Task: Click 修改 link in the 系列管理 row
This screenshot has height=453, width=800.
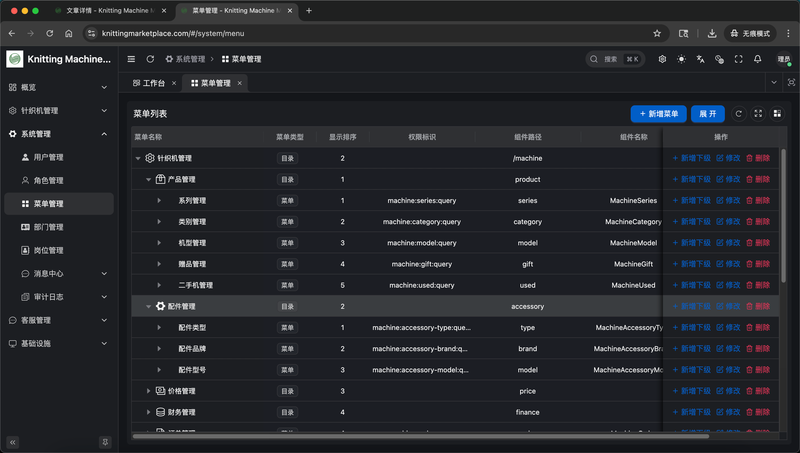Action: click(x=728, y=201)
